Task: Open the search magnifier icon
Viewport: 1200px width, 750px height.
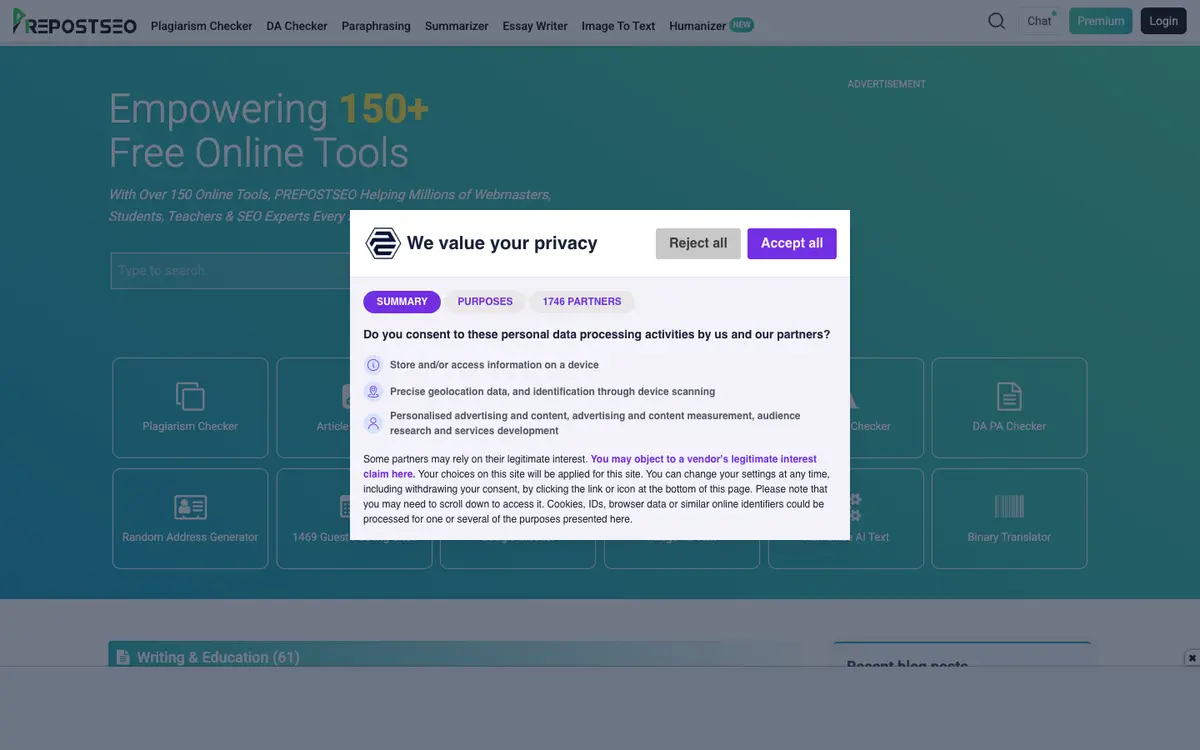Action: pos(996,21)
